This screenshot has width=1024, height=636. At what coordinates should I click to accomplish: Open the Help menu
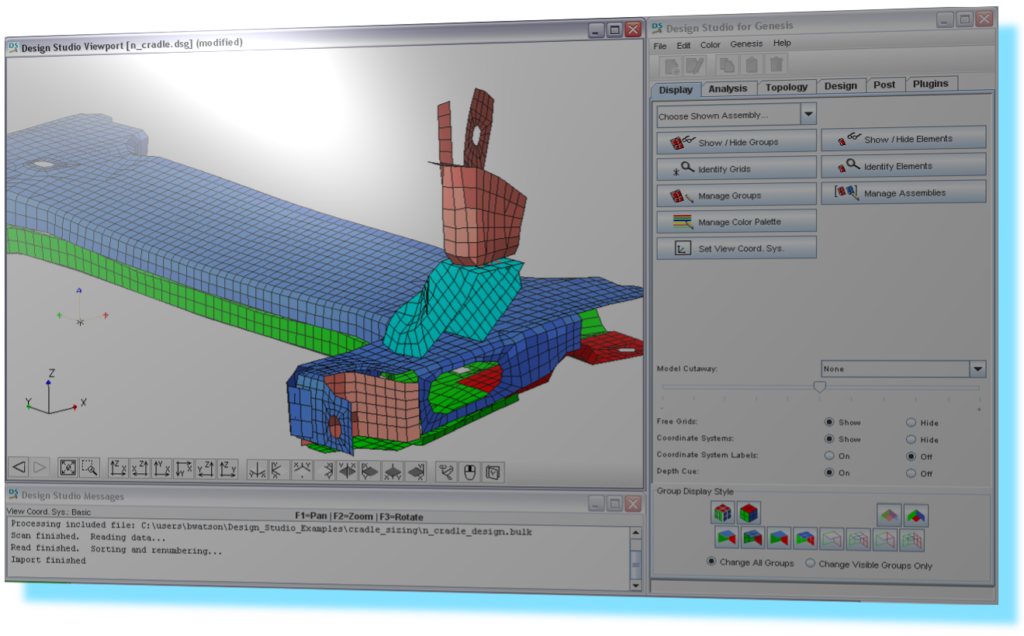click(x=782, y=43)
